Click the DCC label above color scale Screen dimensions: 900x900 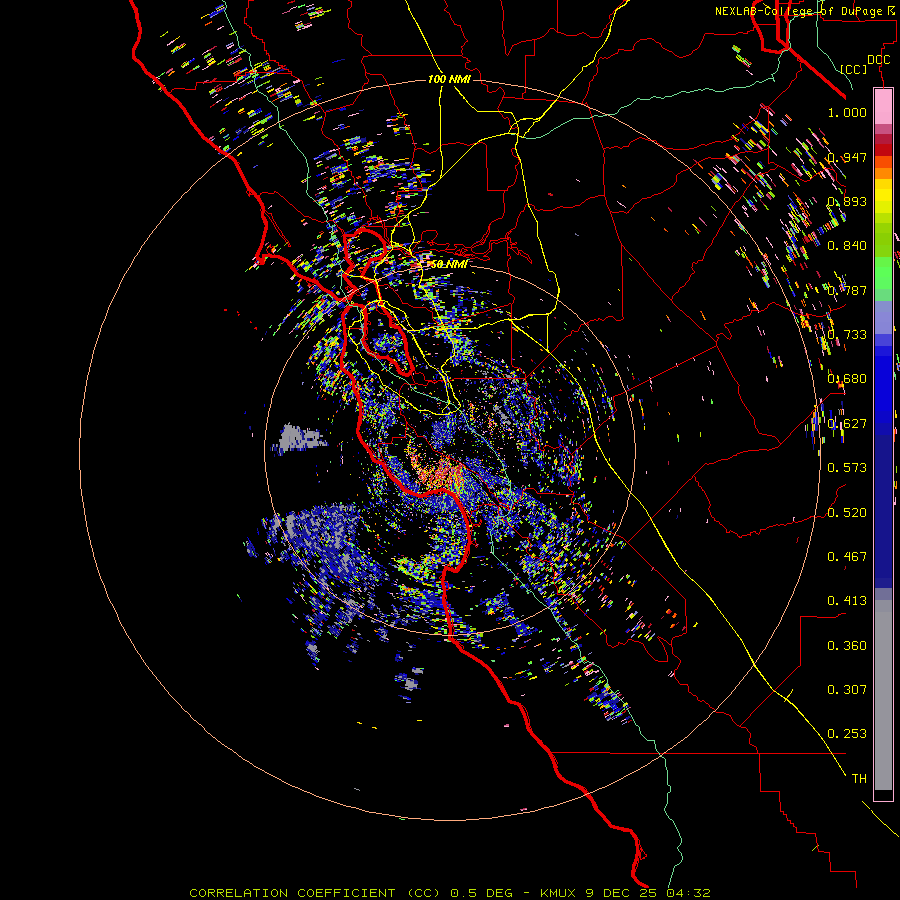click(x=878, y=60)
